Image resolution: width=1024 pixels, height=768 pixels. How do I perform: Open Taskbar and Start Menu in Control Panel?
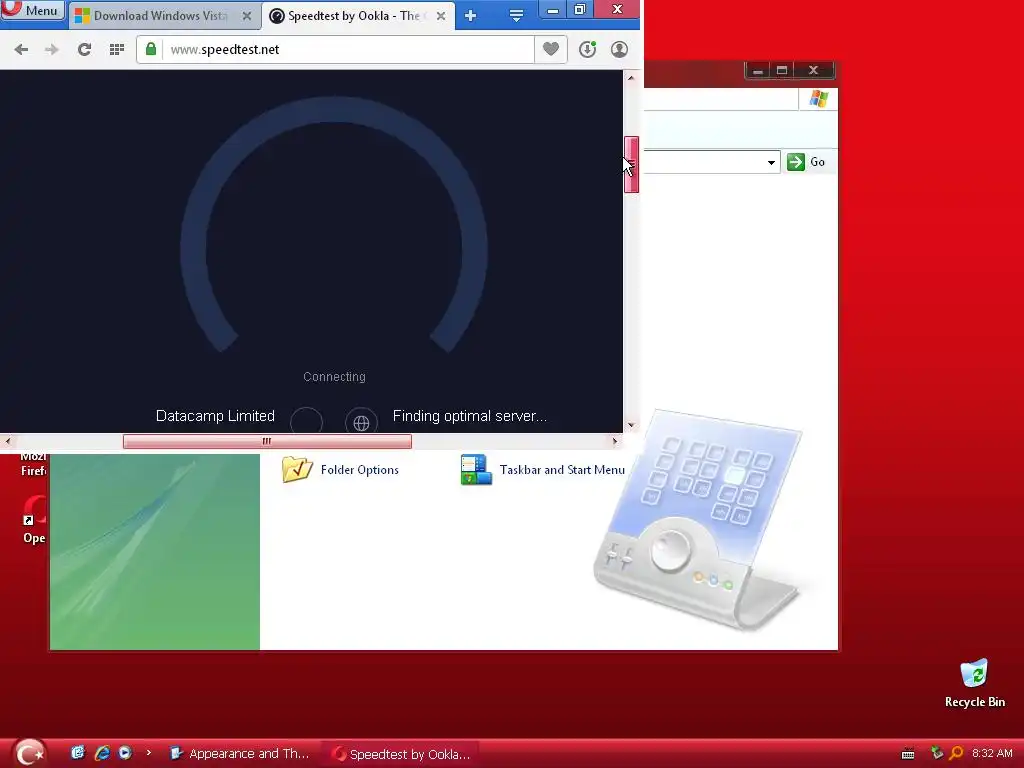tap(562, 470)
